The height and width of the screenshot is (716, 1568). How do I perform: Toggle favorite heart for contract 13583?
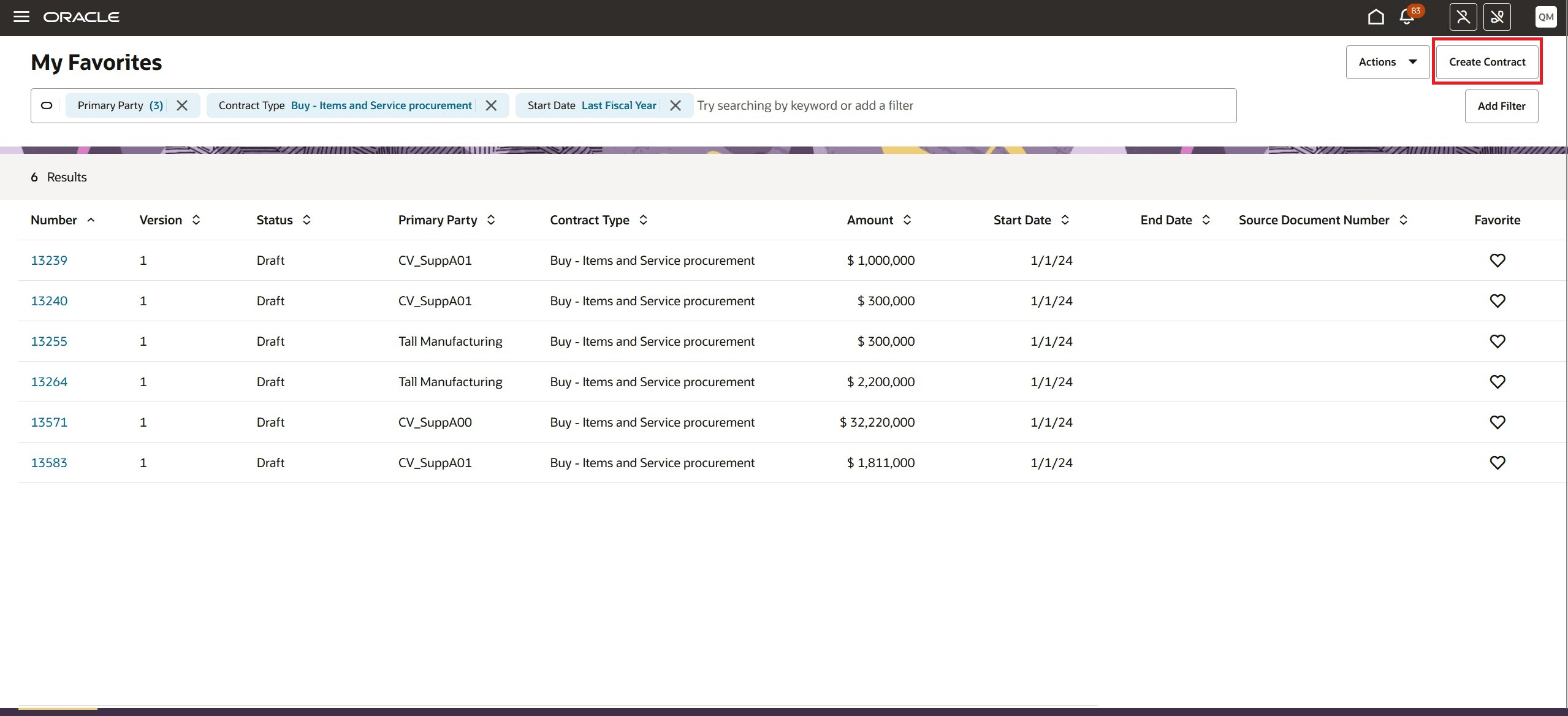[1497, 463]
